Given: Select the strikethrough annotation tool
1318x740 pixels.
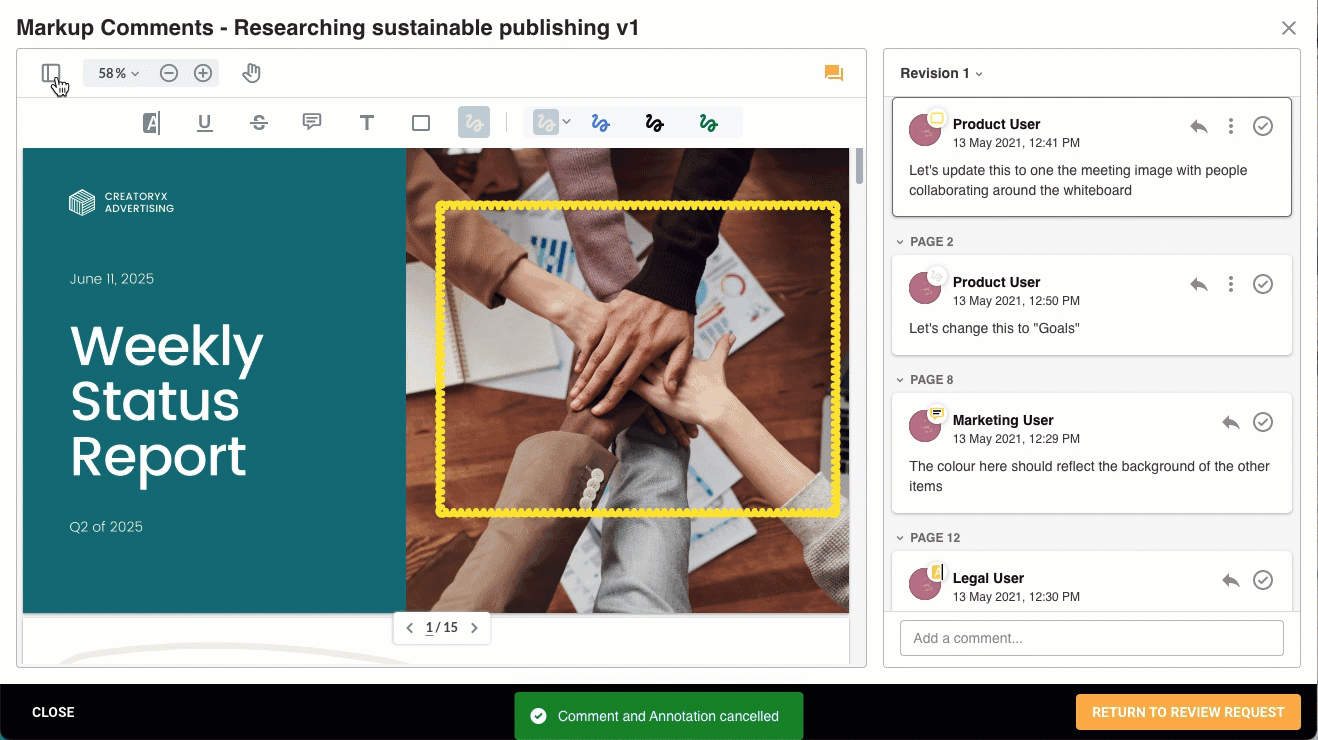Looking at the screenshot, I should [x=259, y=123].
